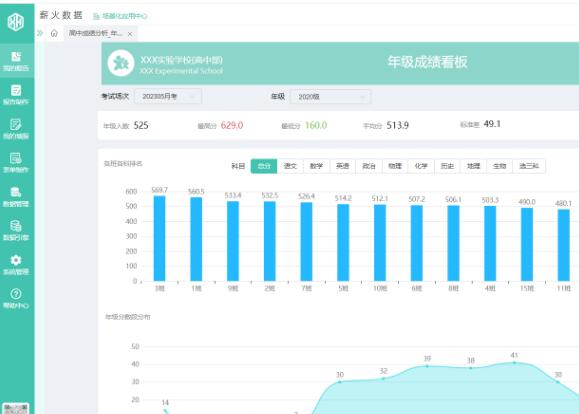Click the bar labeled 560.5
Viewport: 579px width, 414px height.
point(196,239)
